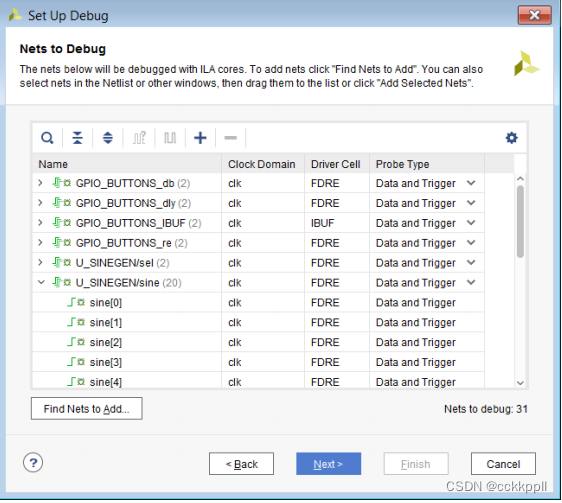
Task: Click the grayed probe type toolbar icon
Action: click(x=170, y=138)
